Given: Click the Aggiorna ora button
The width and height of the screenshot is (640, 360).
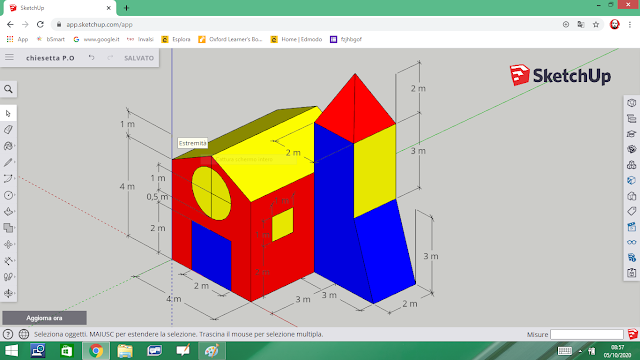Looking at the screenshot, I should [44, 318].
